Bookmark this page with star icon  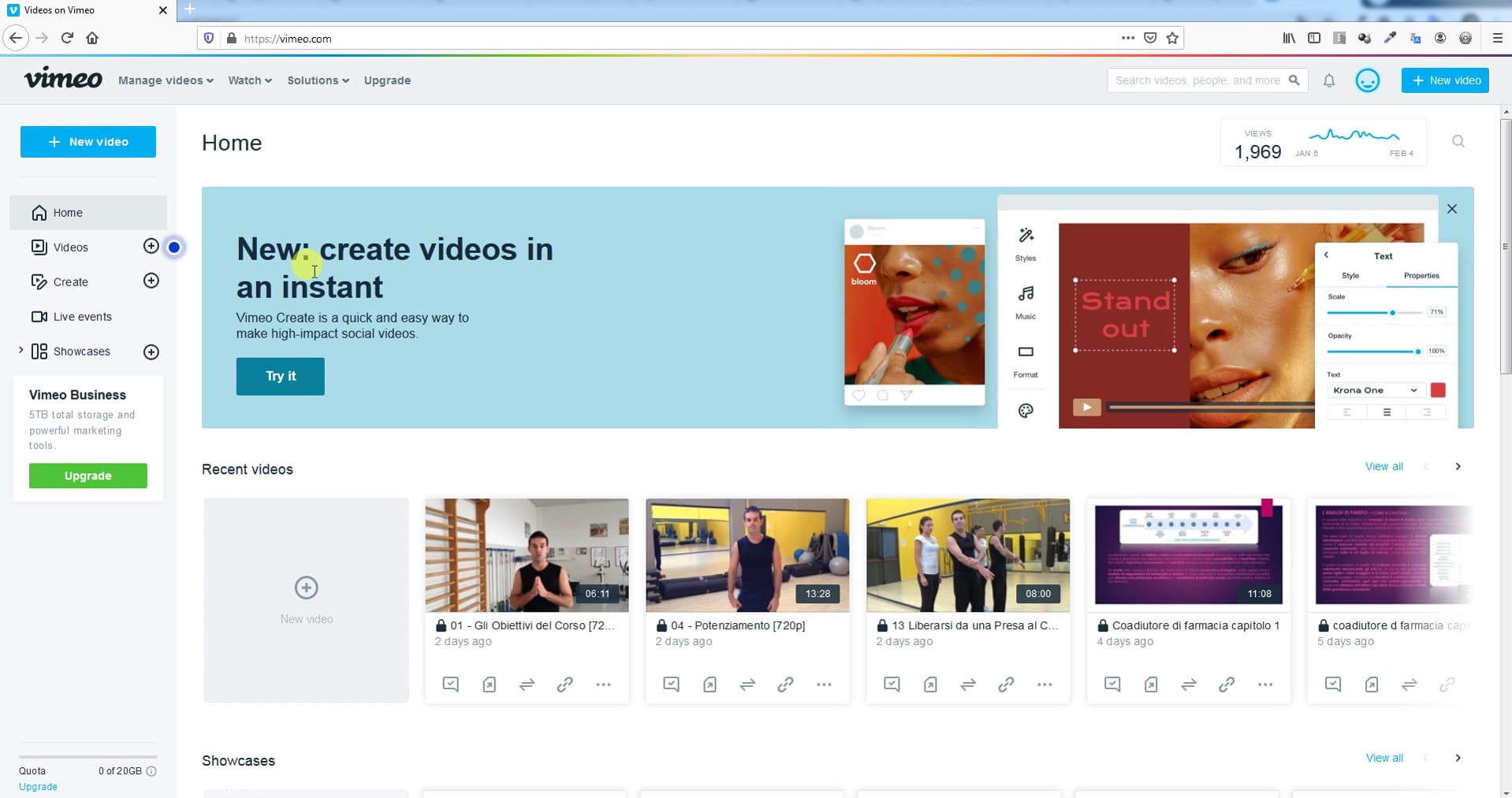[1173, 38]
